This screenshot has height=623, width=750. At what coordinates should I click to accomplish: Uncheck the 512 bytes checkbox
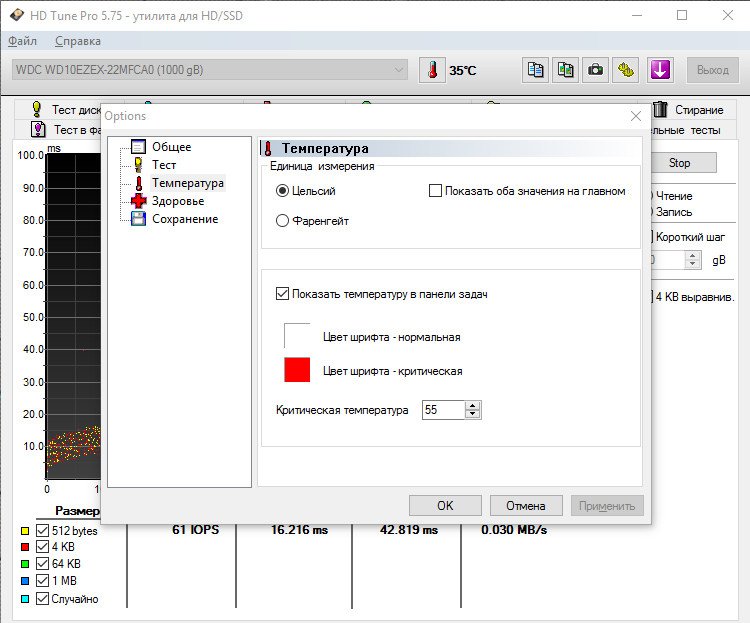[x=42, y=530]
